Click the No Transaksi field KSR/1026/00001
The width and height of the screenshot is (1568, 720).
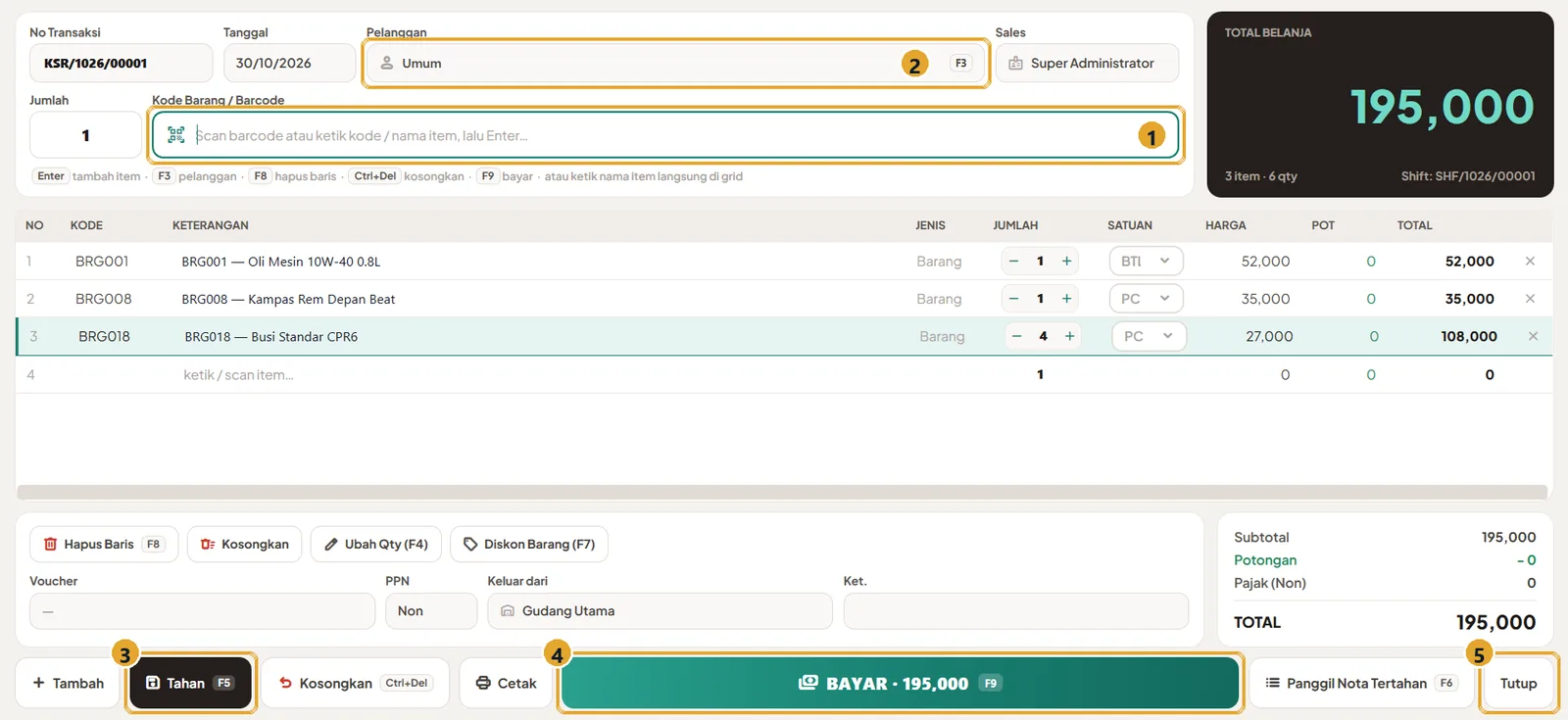coord(121,63)
